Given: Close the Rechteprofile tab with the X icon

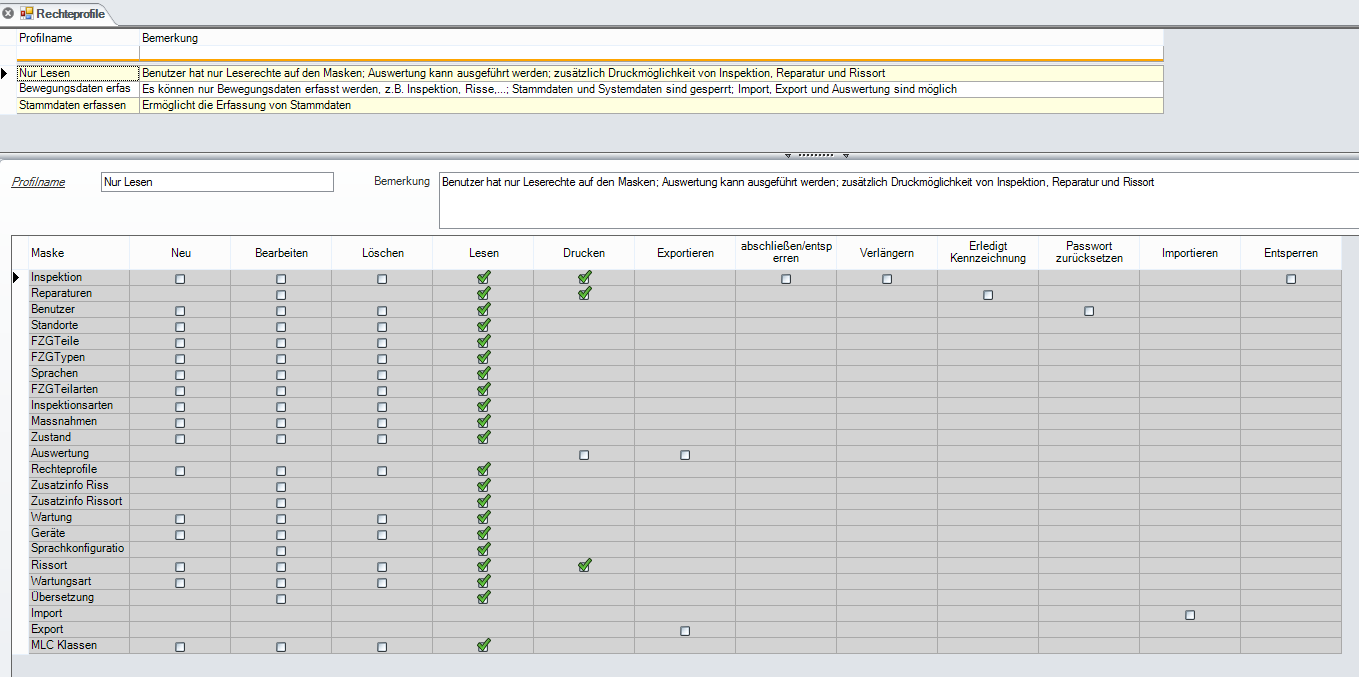Looking at the screenshot, I should click(x=9, y=13).
